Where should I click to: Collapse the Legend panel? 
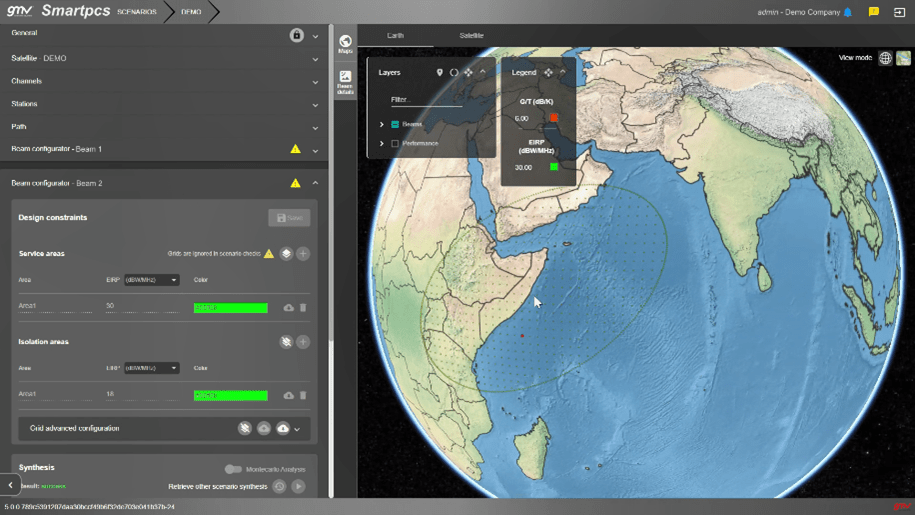click(x=563, y=72)
